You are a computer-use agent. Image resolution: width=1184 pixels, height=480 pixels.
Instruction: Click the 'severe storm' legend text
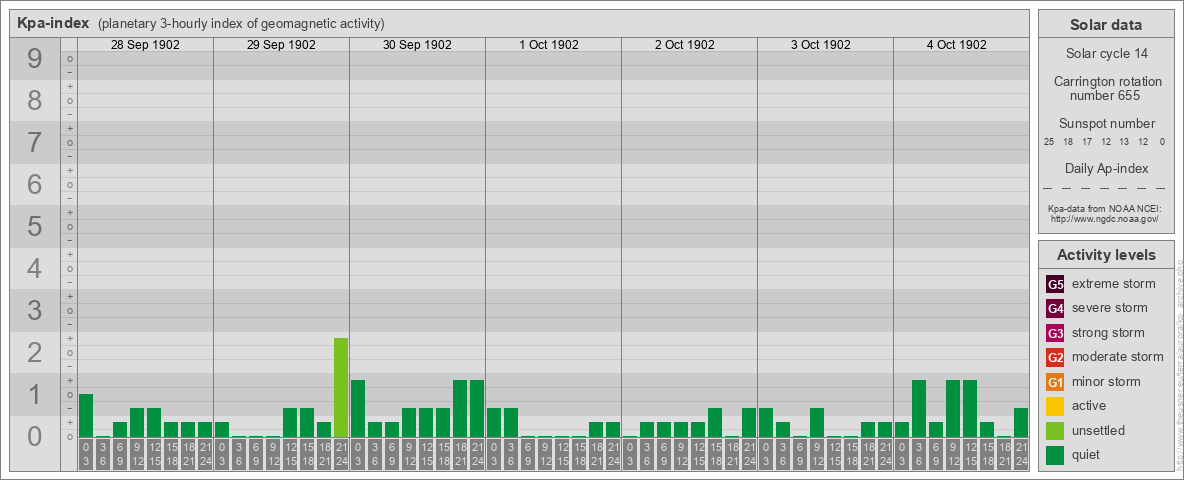point(1110,308)
